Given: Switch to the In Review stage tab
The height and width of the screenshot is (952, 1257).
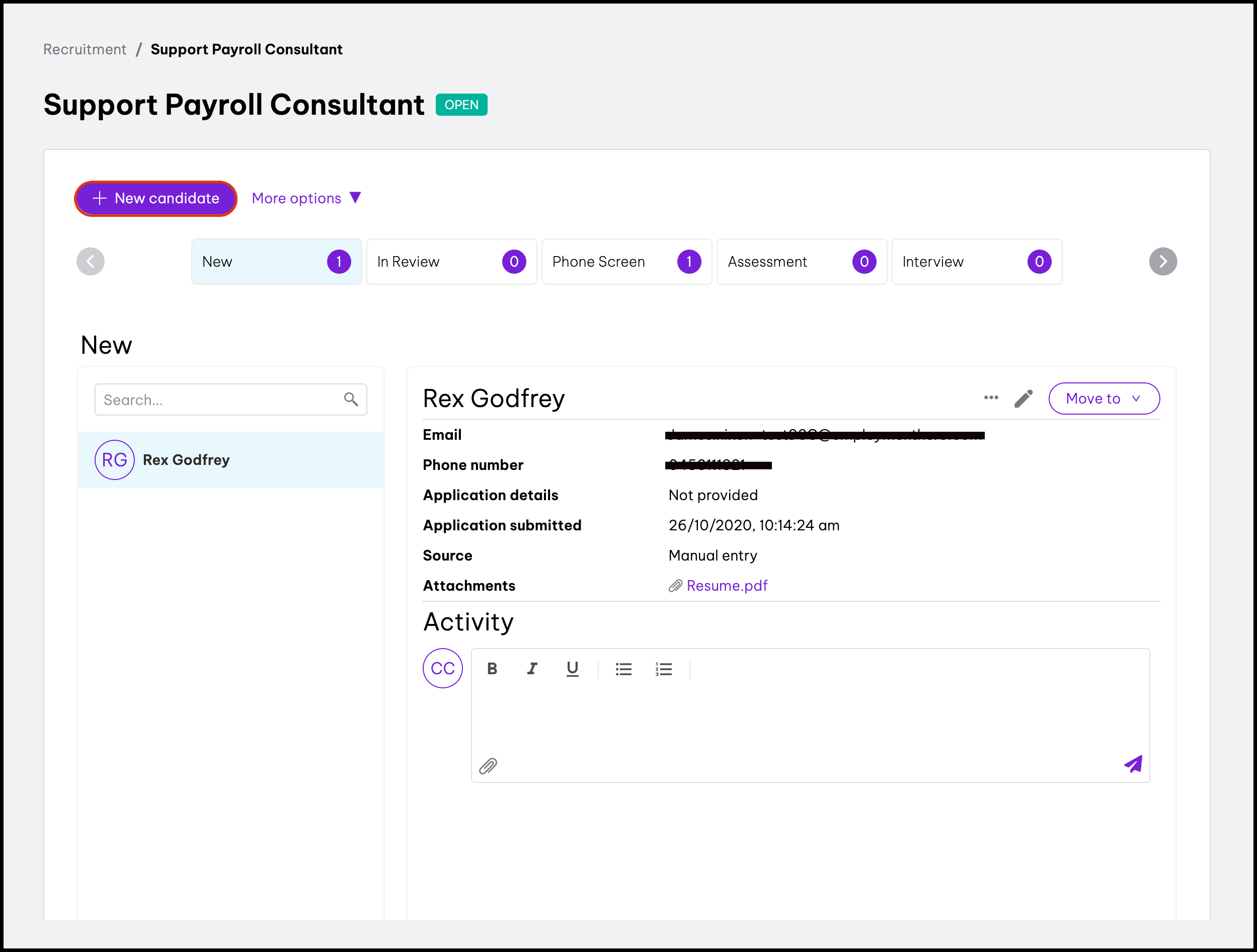Looking at the screenshot, I should 451,262.
